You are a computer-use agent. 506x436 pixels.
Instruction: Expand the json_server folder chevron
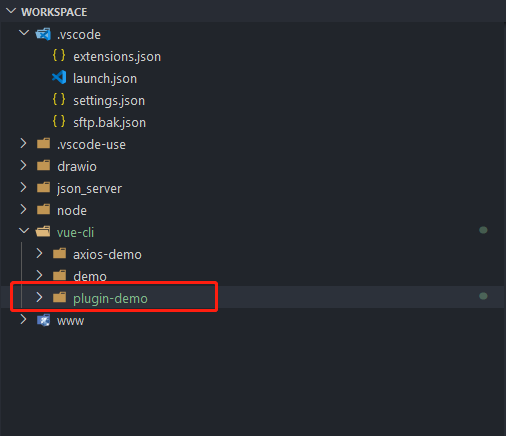point(23,188)
